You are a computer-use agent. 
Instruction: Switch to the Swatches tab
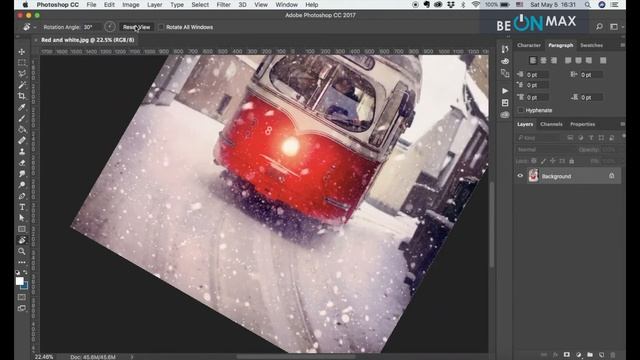[591, 45]
